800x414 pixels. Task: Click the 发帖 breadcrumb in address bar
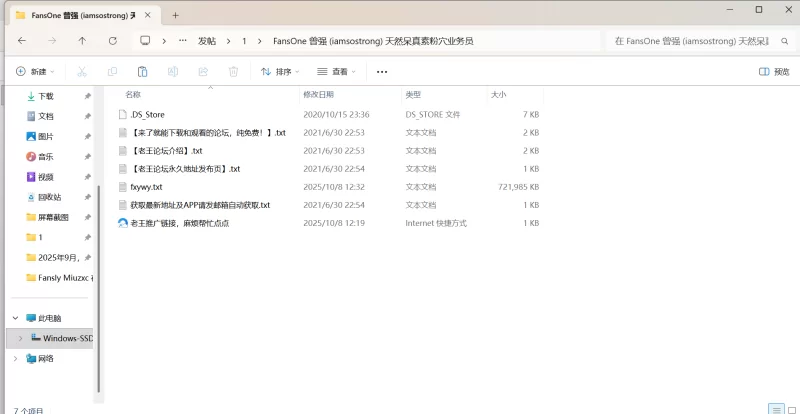[207, 41]
